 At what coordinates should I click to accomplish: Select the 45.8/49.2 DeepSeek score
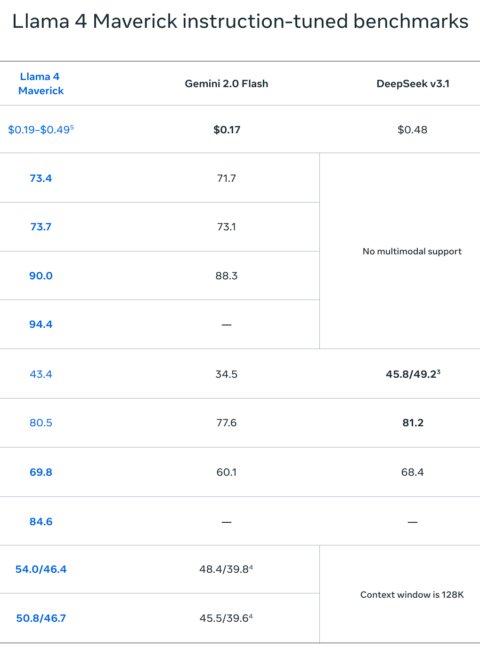coord(412,374)
